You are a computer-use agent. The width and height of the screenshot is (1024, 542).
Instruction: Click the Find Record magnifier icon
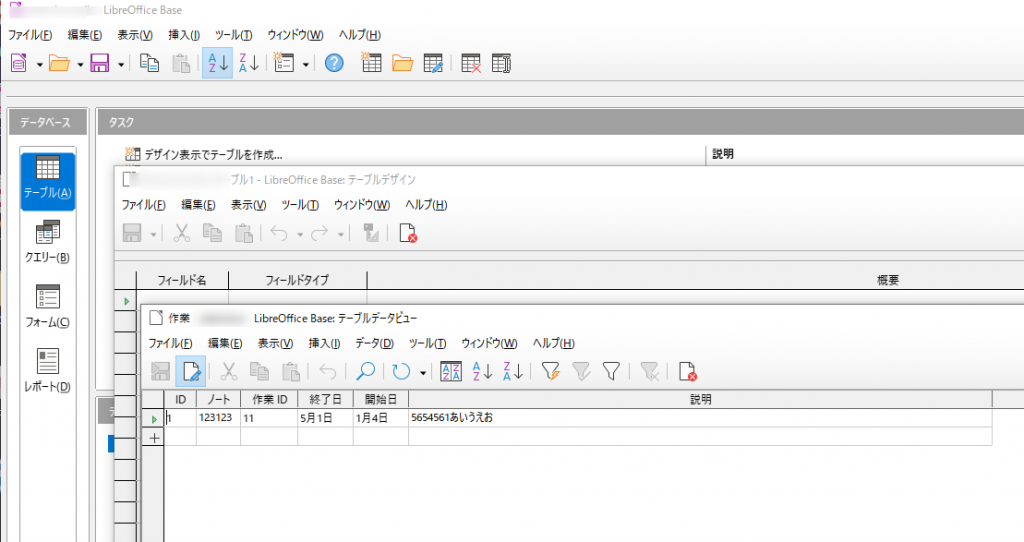pos(365,372)
